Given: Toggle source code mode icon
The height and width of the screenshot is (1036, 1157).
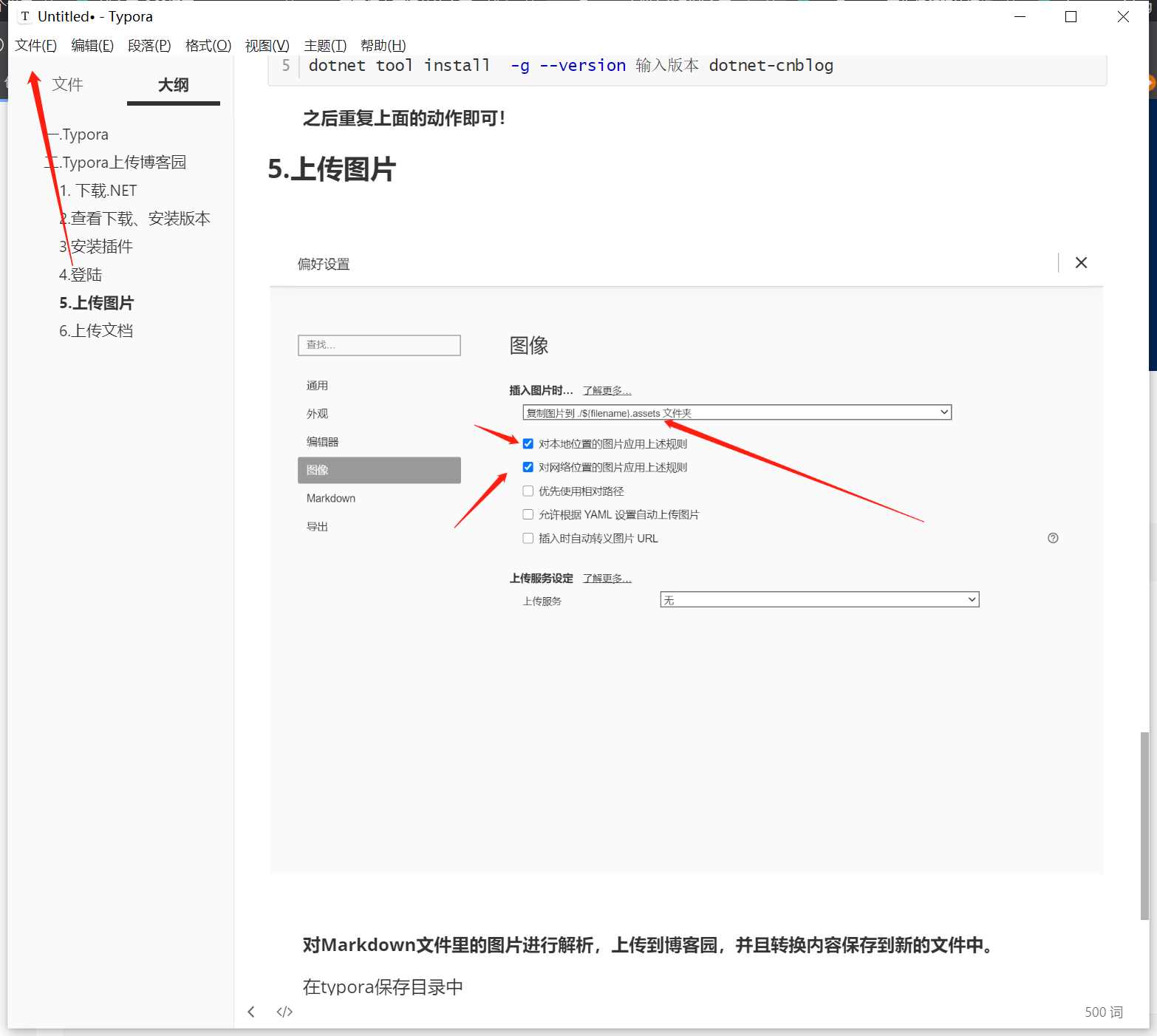Looking at the screenshot, I should tap(284, 1012).
